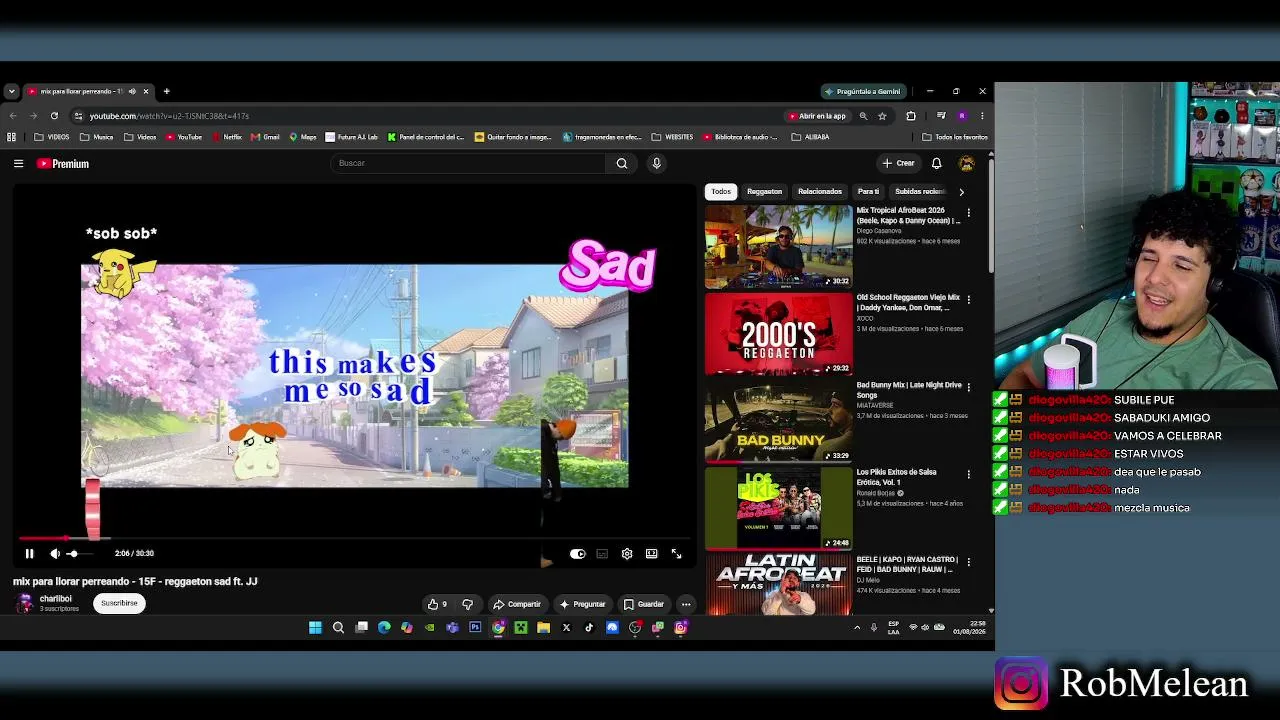Open Los Pikis Exitos de Salsa title
The height and width of the screenshot is (720, 1280).
point(896,477)
